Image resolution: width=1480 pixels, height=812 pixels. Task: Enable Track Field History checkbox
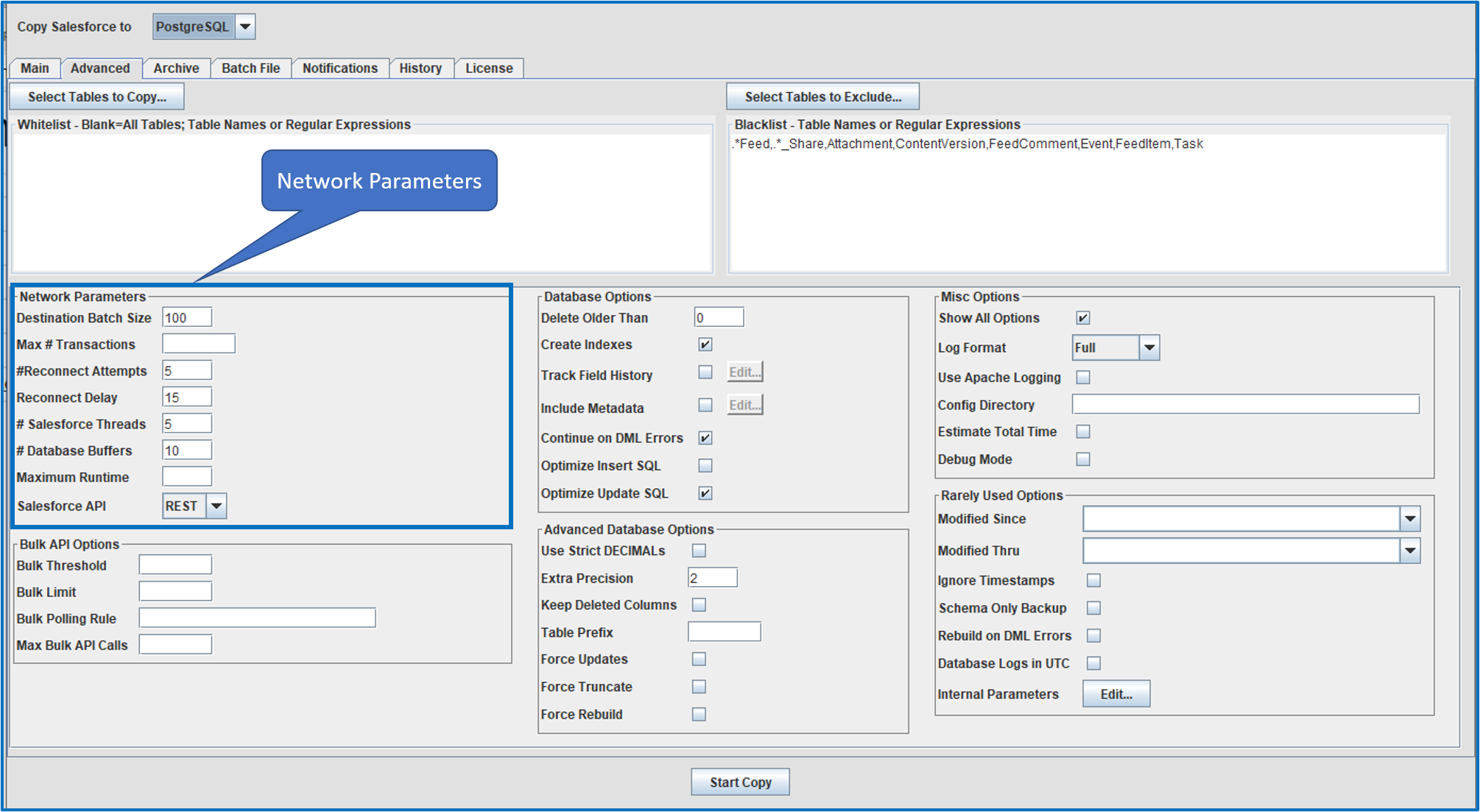click(x=705, y=372)
